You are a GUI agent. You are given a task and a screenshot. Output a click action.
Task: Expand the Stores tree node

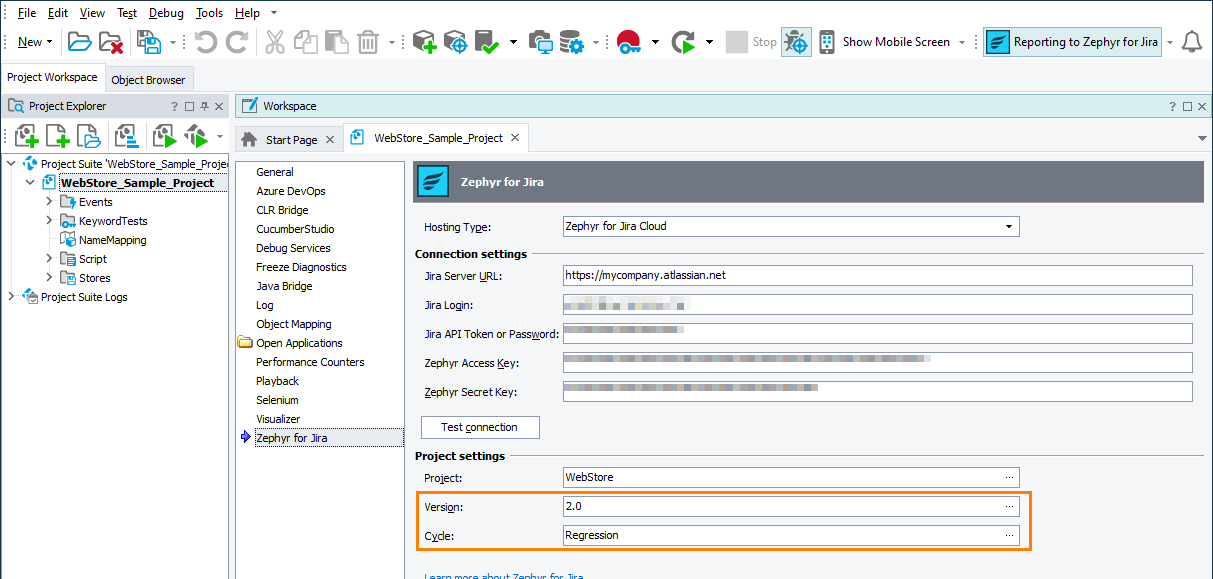click(x=49, y=278)
